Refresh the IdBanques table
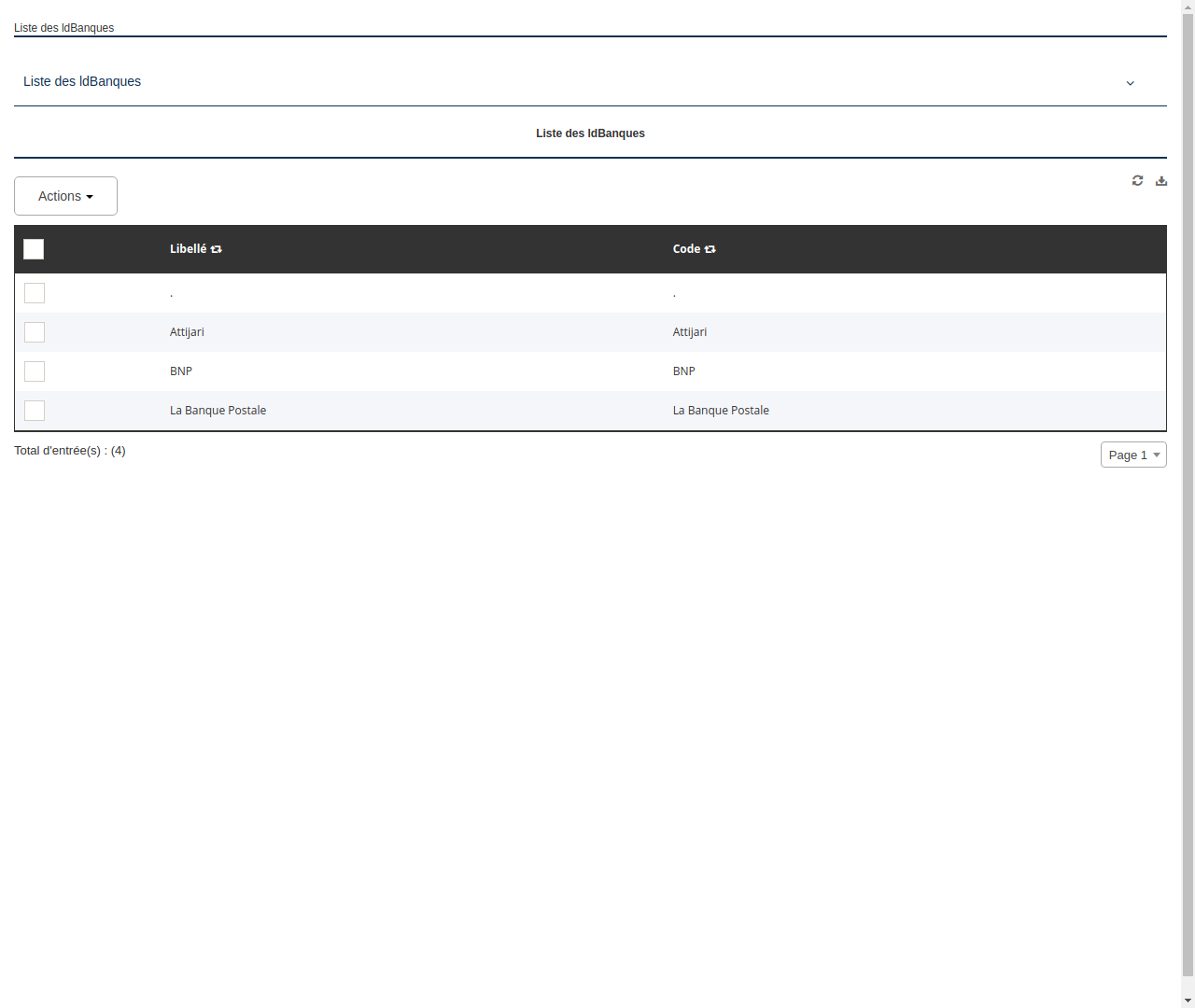 [x=1137, y=180]
